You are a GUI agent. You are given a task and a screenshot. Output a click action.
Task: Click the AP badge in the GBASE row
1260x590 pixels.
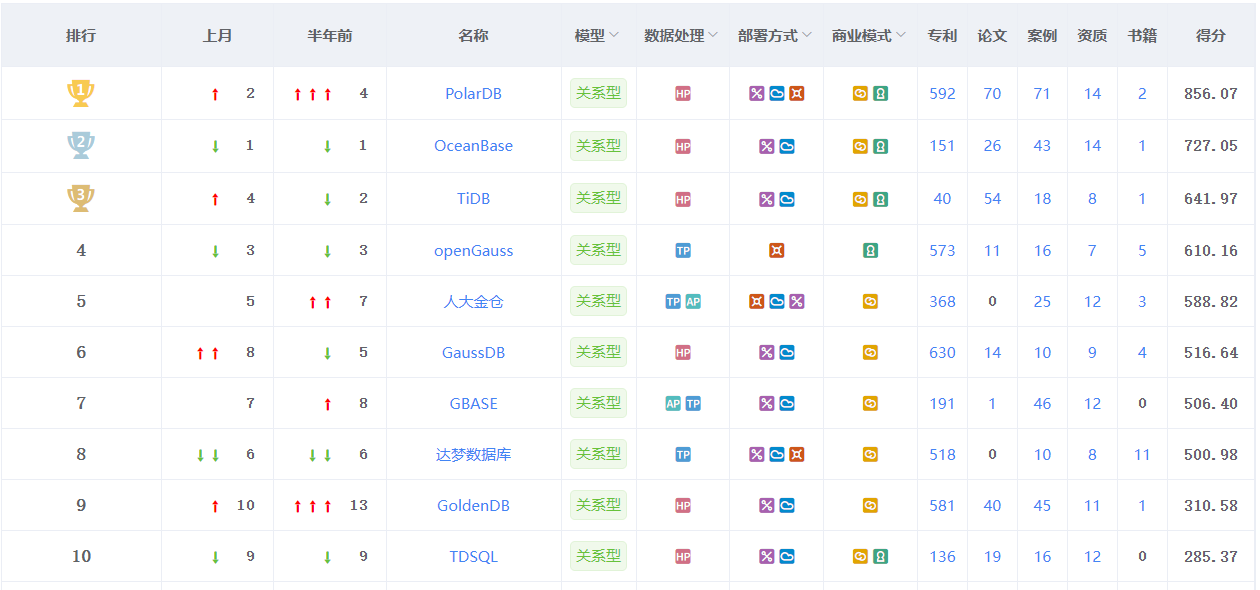point(673,404)
